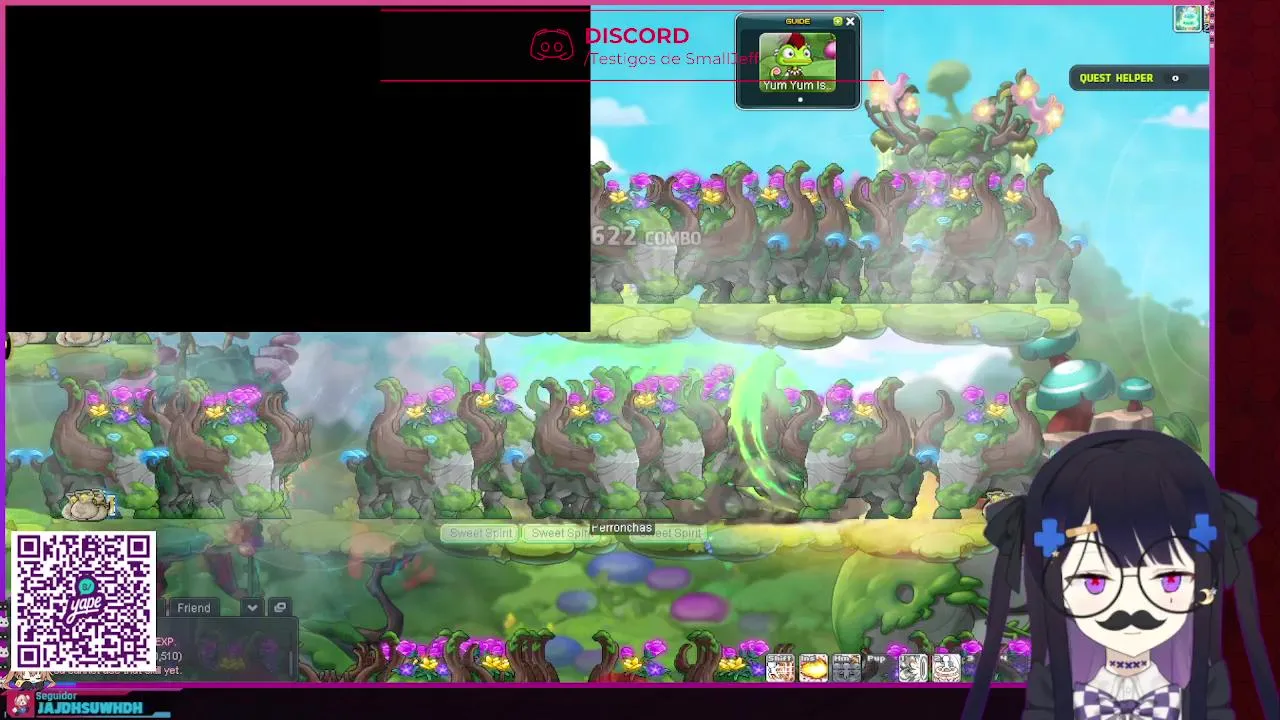Viewport: 1280px width, 720px height.
Task: Click the page dot below guide thumbnail
Action: [x=799, y=100]
